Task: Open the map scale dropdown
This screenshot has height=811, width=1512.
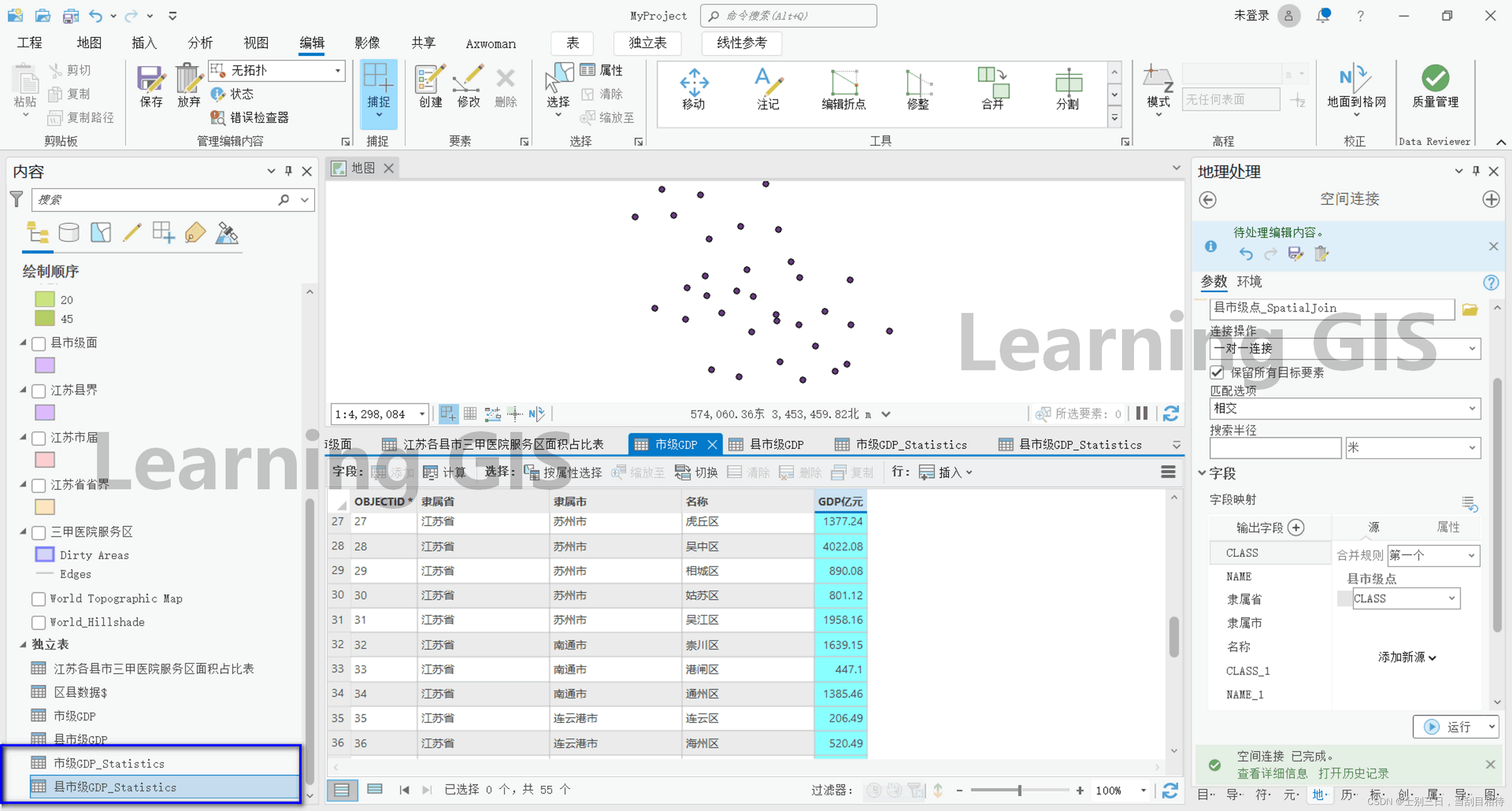Action: (422, 414)
